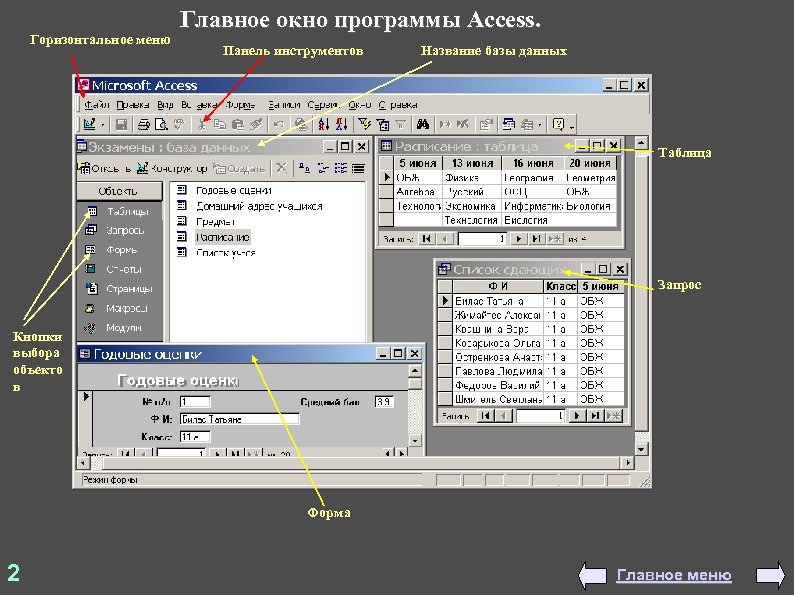
Task: Click the Print icon in toolbar
Action: [x=144, y=124]
